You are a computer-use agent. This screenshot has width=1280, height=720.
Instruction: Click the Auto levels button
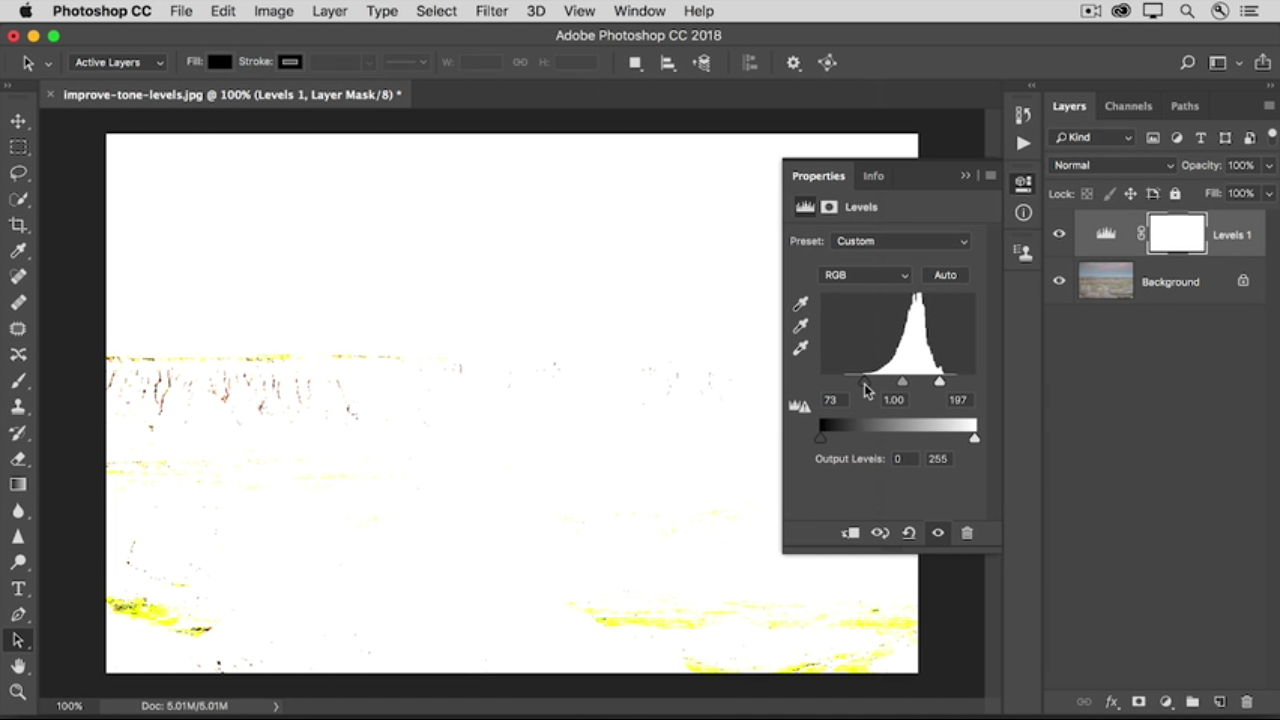tap(945, 275)
